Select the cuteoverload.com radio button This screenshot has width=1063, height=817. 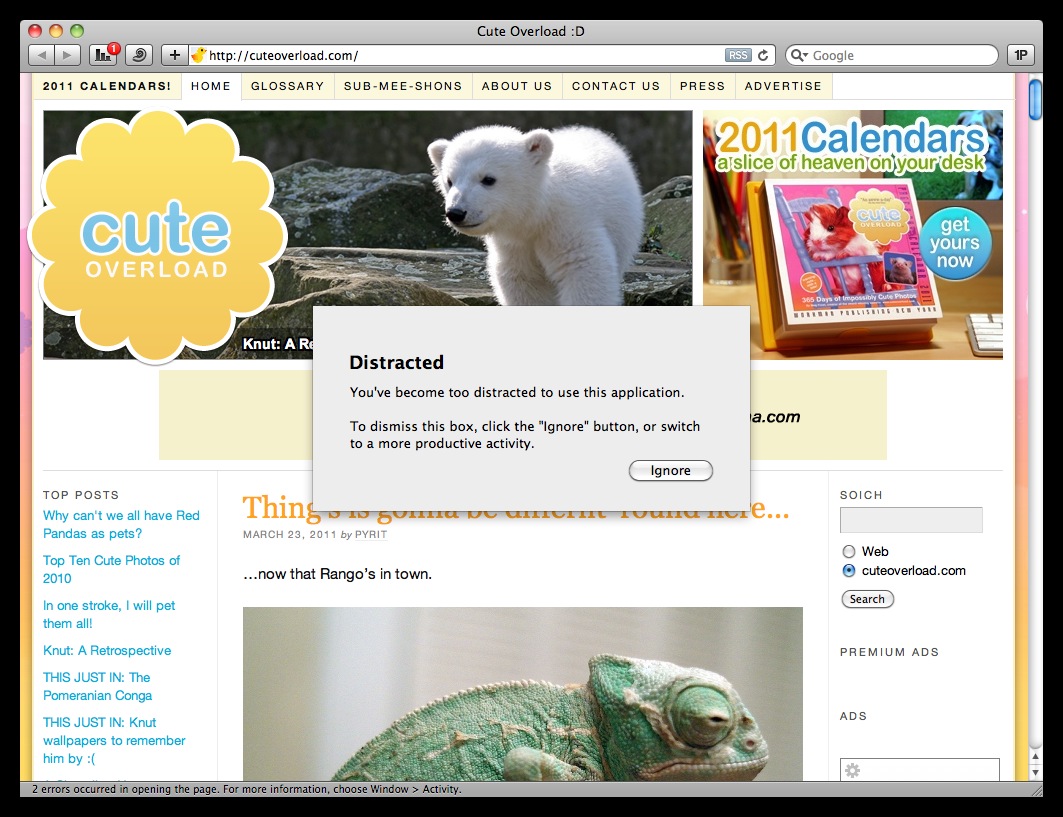tap(849, 571)
